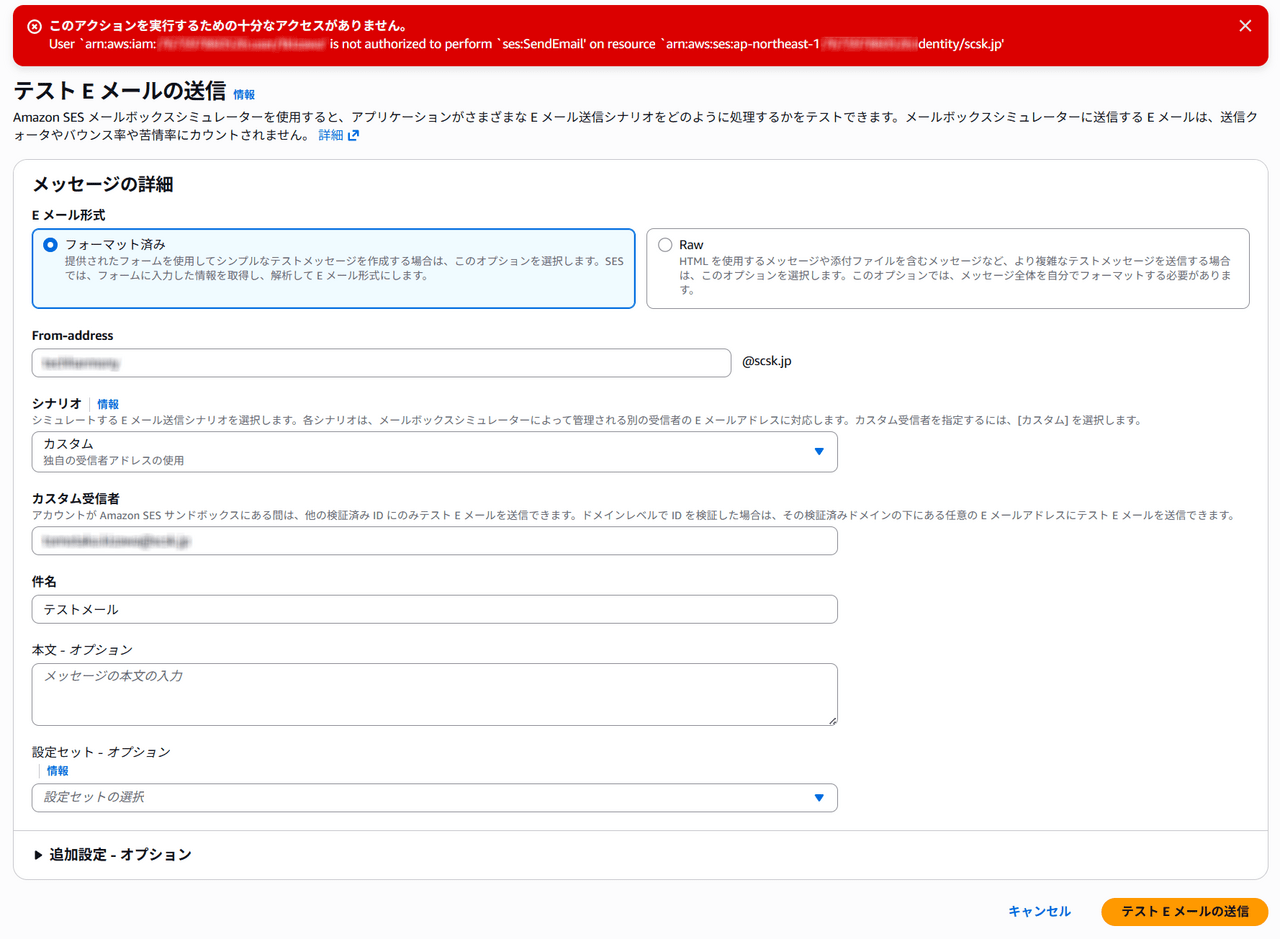Viewport: 1280px width, 939px height.
Task: Click the 本文 message body text area
Action: pos(434,694)
